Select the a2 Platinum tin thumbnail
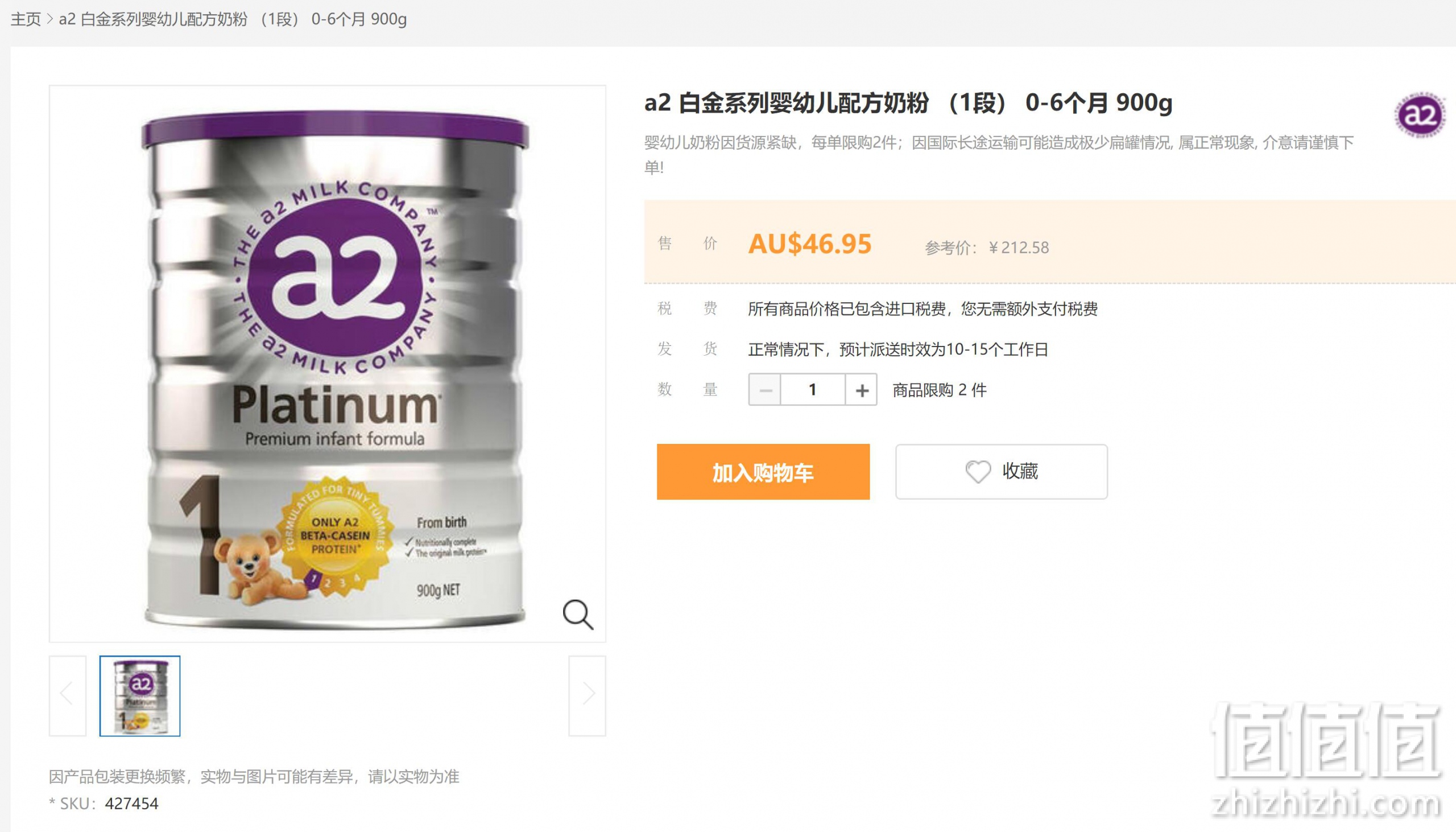Viewport: 1456px width, 832px height. (x=140, y=695)
